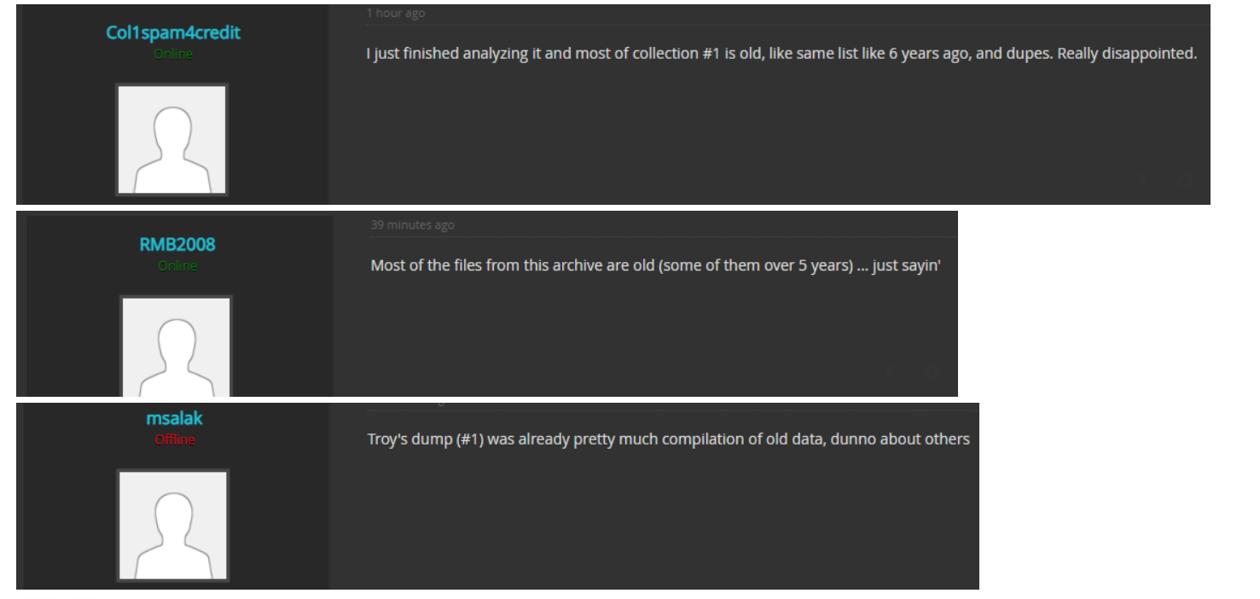The height and width of the screenshot is (599, 1260).
Task: Click the empty body area of msalak's post
Action: (x=655, y=520)
